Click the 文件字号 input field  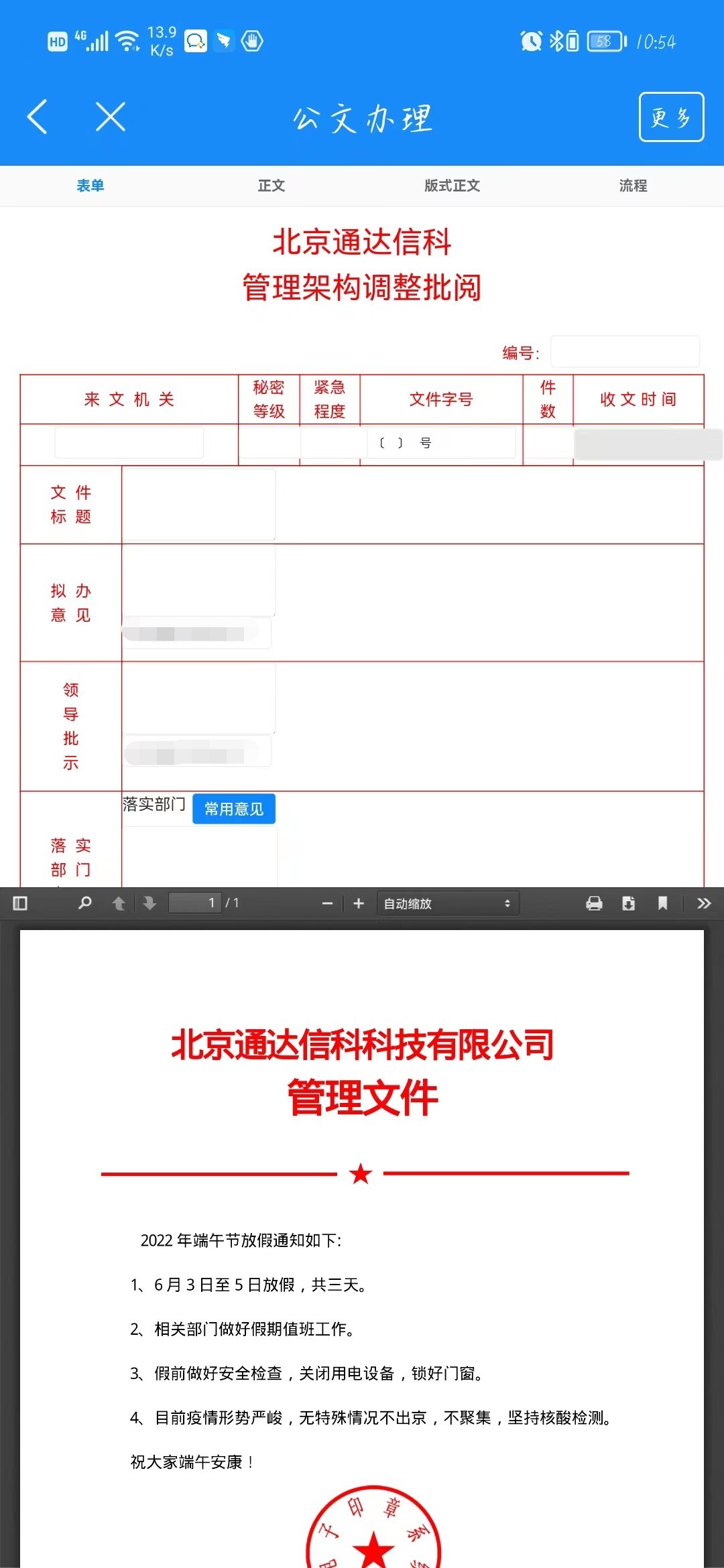pos(441,442)
